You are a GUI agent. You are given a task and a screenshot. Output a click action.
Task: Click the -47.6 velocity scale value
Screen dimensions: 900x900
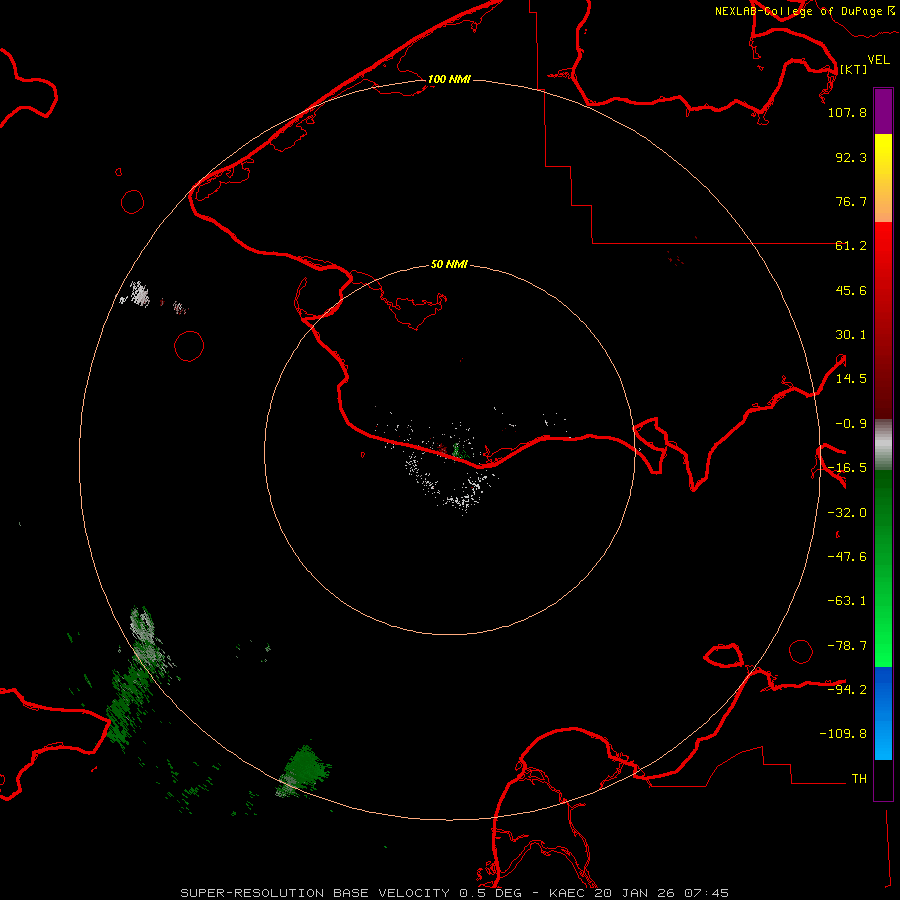coord(847,557)
